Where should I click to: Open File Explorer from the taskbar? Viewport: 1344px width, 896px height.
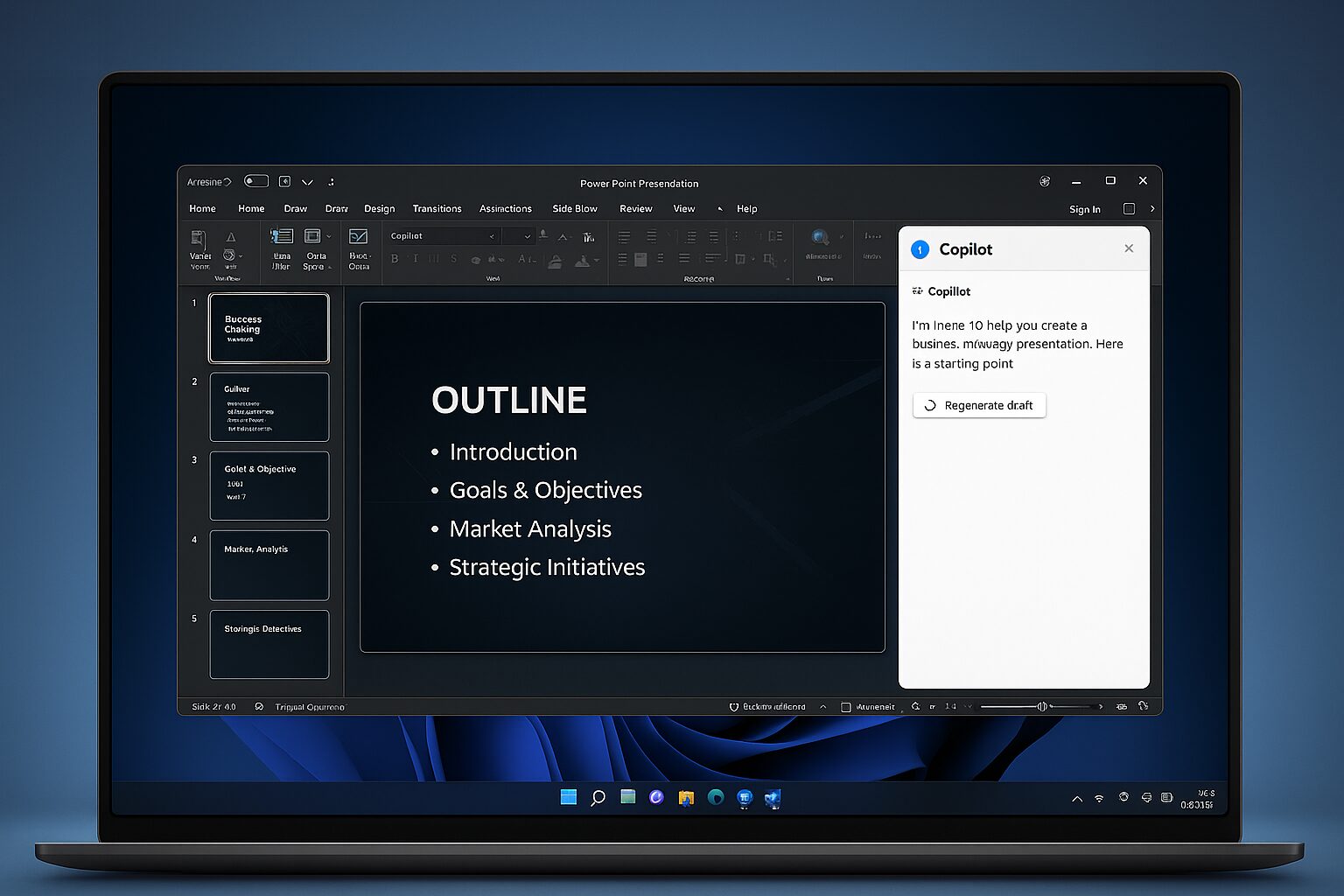[x=686, y=798]
